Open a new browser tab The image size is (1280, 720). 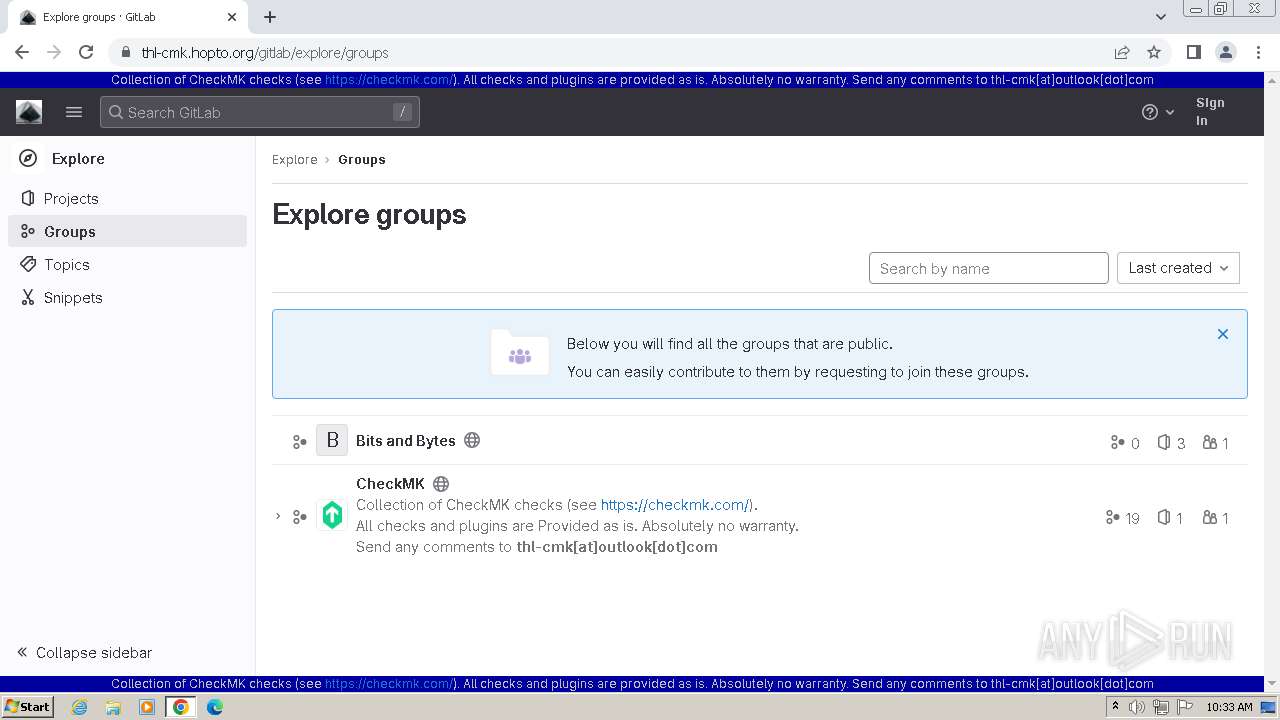coord(270,17)
